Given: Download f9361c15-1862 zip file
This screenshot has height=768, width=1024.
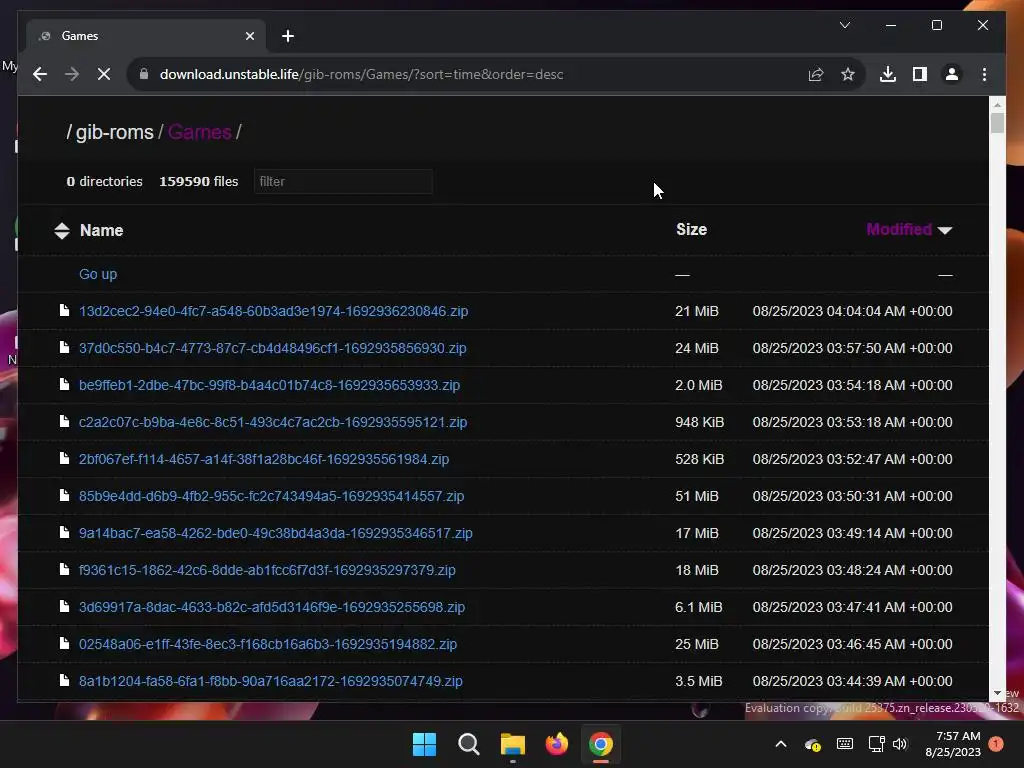Looking at the screenshot, I should point(267,570).
